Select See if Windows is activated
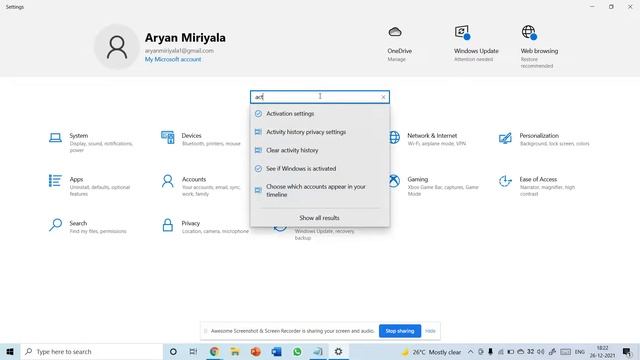 (320, 169)
